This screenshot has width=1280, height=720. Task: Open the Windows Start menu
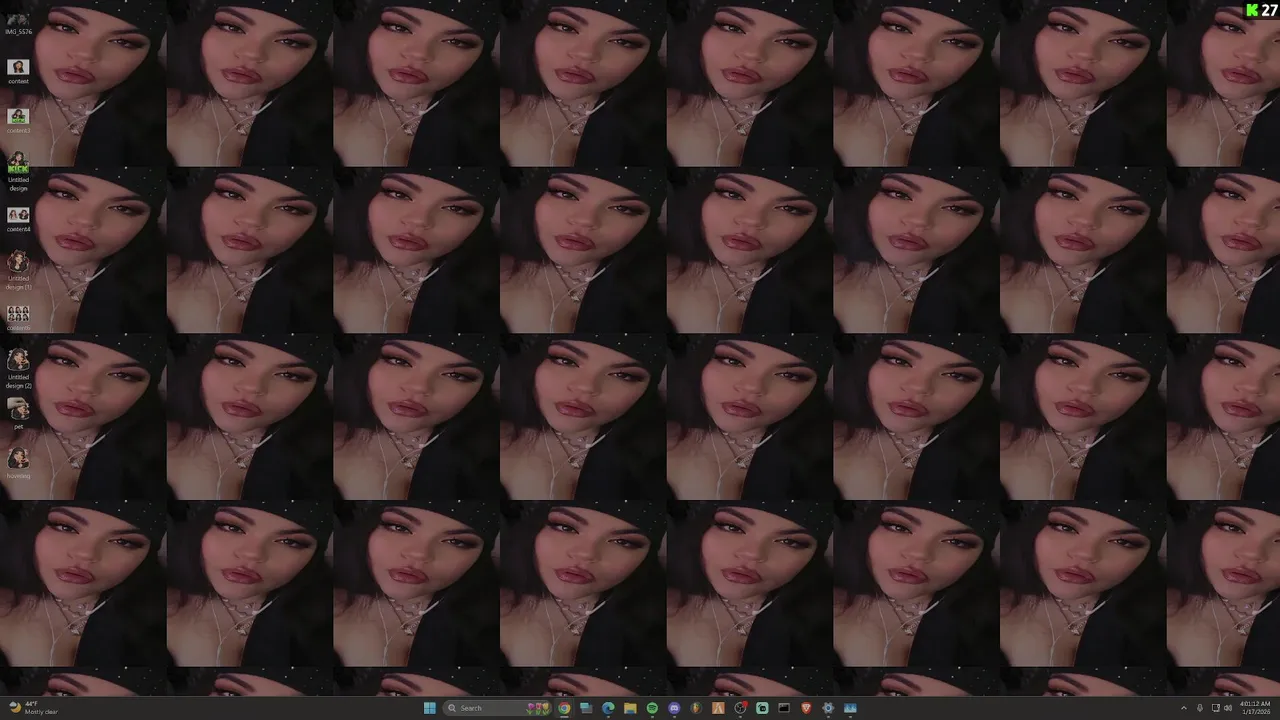click(x=430, y=708)
